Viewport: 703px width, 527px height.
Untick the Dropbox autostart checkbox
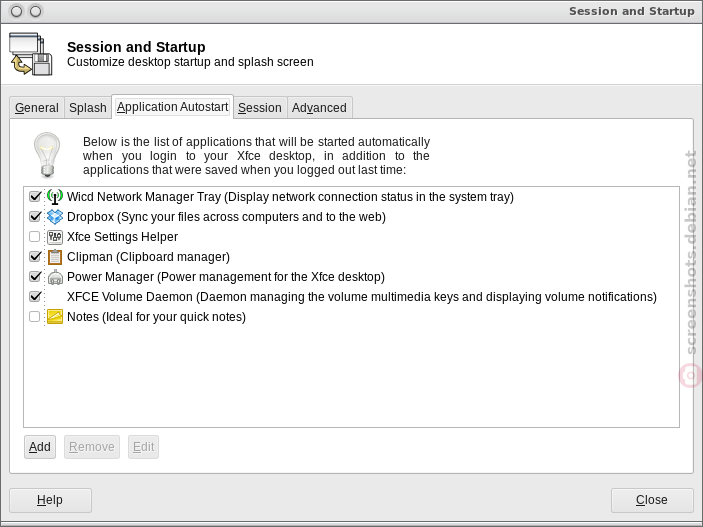click(35, 217)
